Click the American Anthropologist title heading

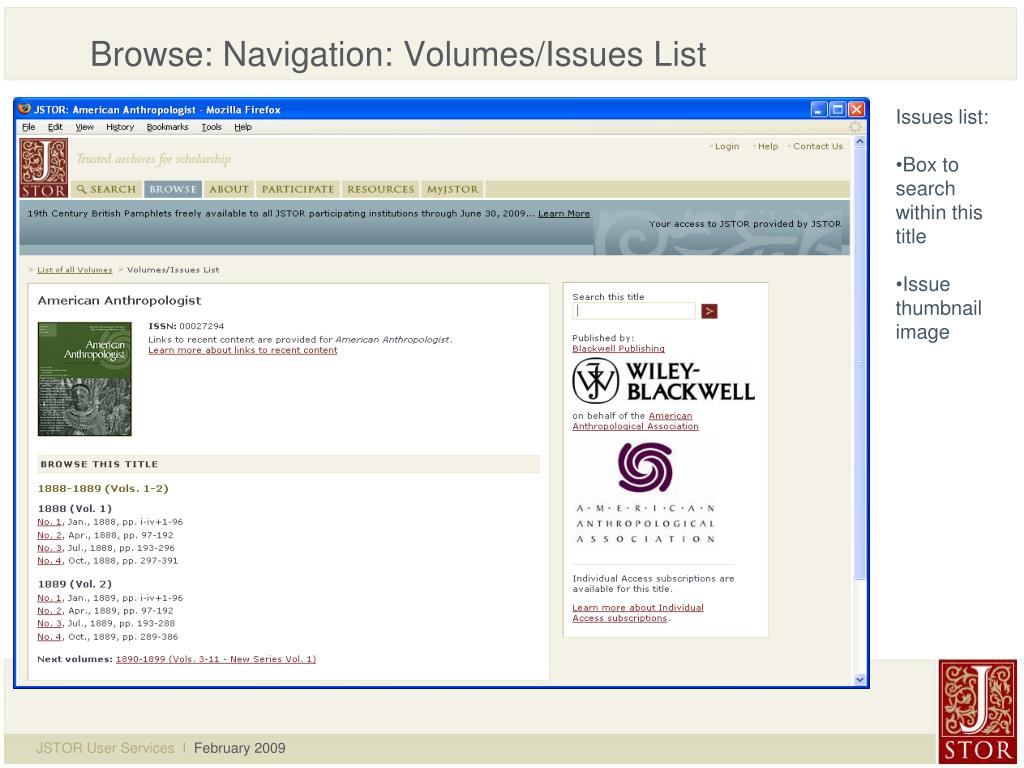120,300
